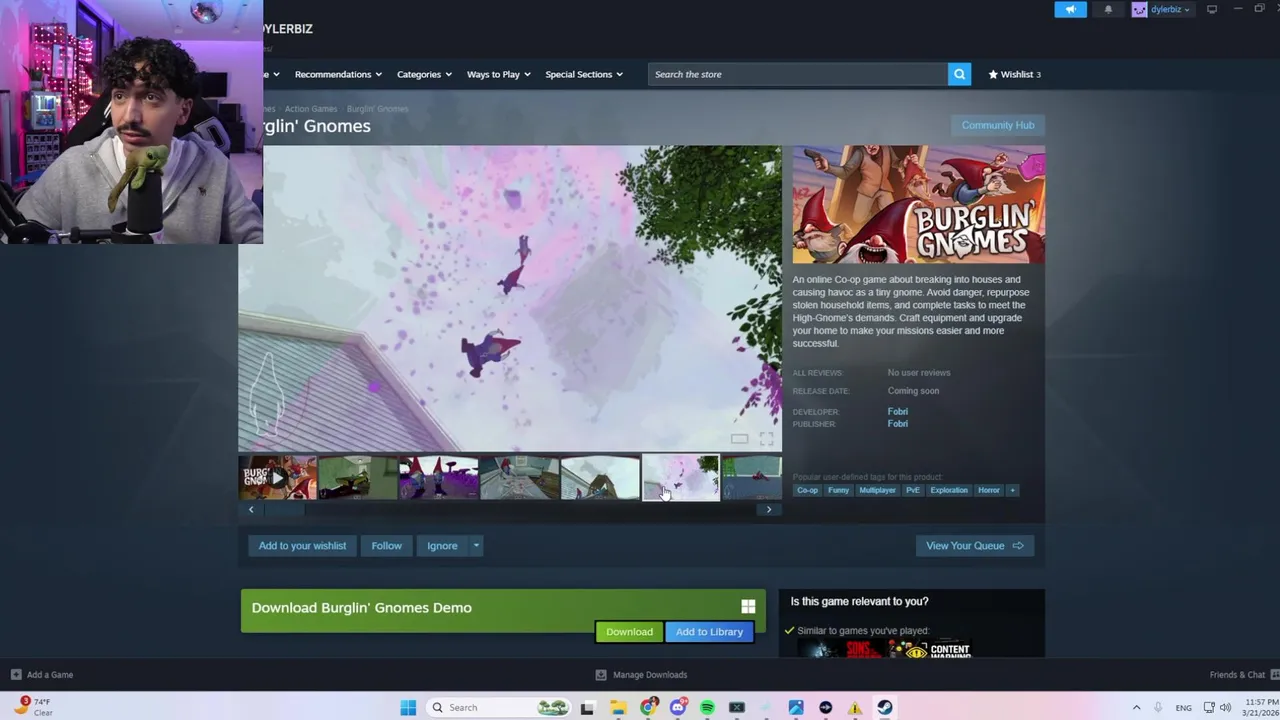The height and width of the screenshot is (720, 1280).
Task: Click the store search magnifier button
Action: click(x=959, y=74)
